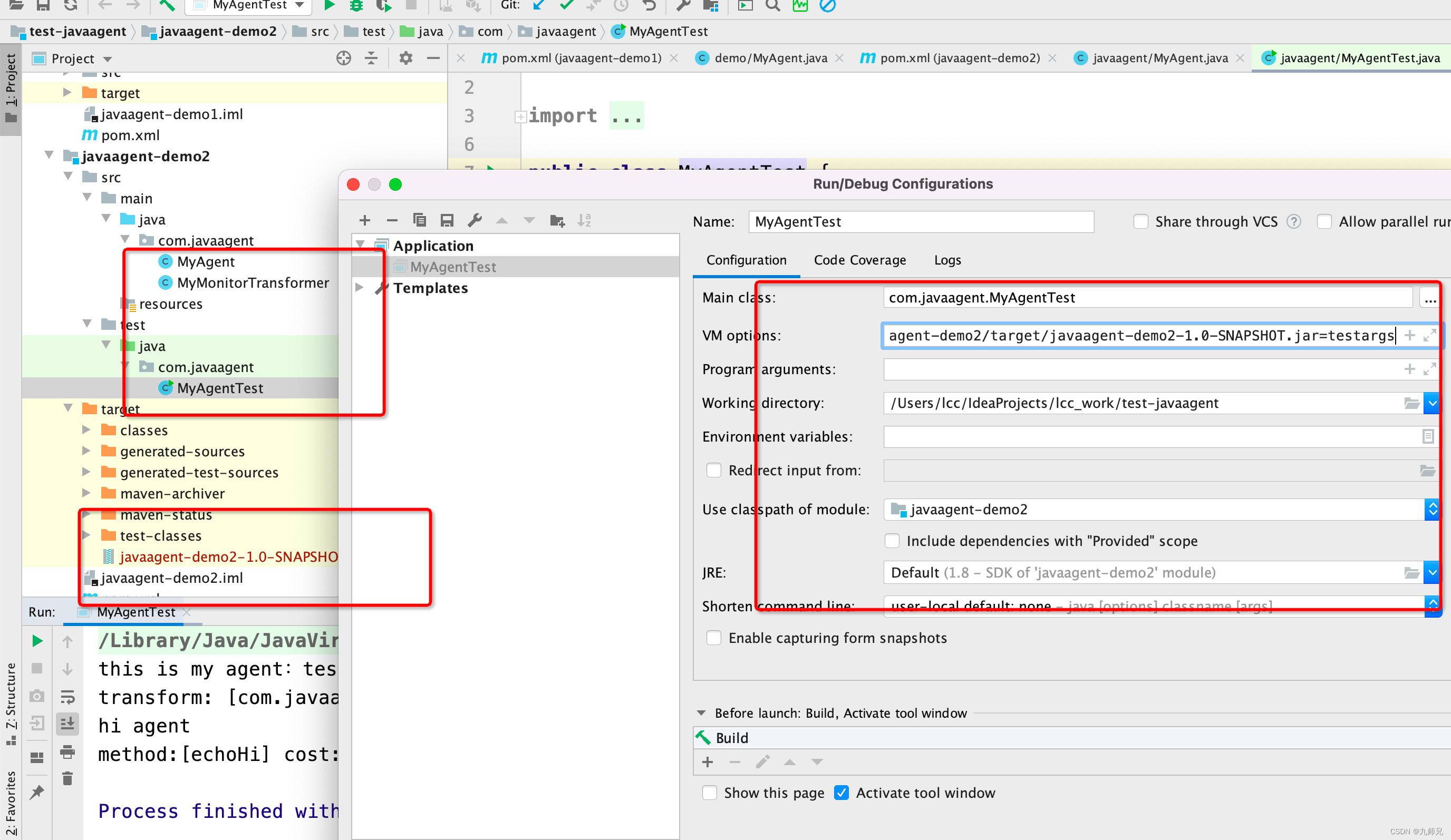Select the Configuration tab
This screenshot has height=840, width=1451.
point(746,260)
